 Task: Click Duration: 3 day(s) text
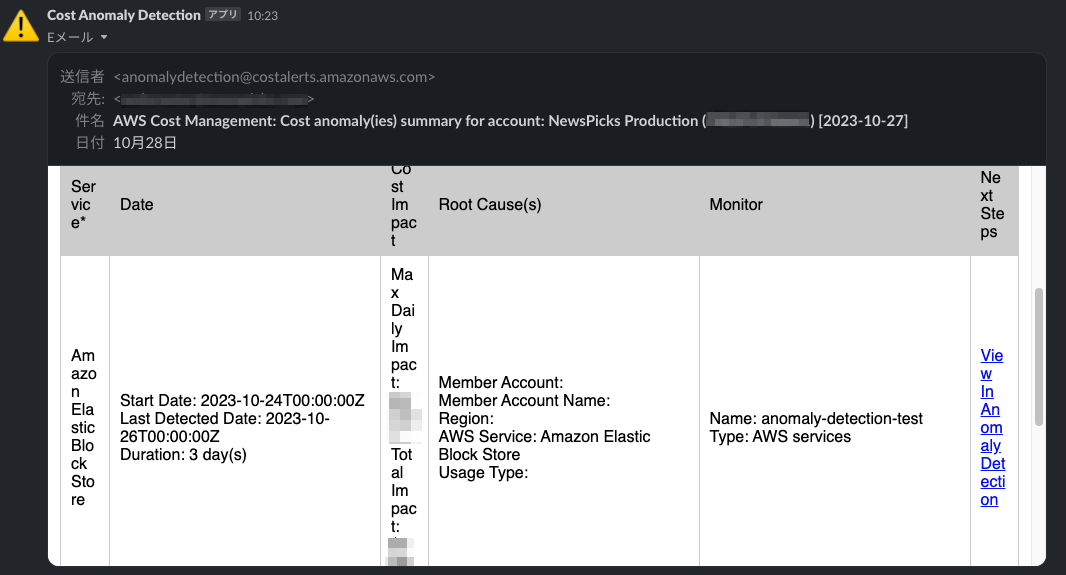(183, 455)
